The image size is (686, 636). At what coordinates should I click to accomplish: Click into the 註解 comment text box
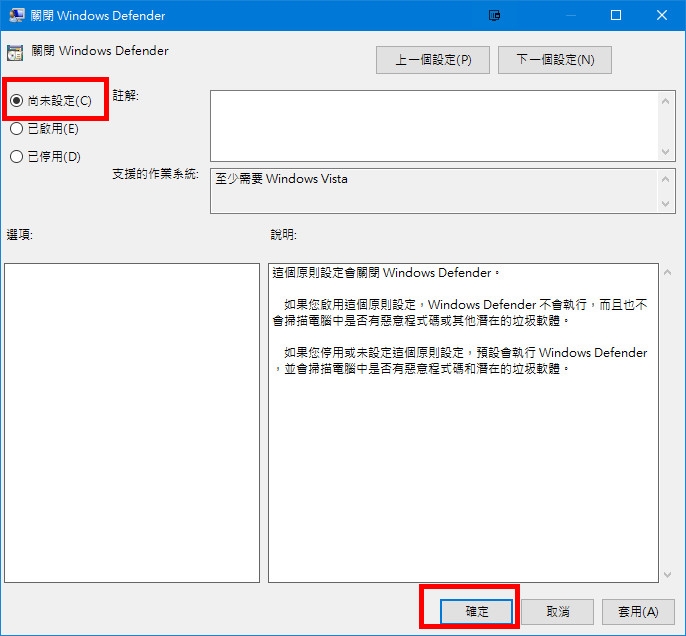[x=433, y=126]
